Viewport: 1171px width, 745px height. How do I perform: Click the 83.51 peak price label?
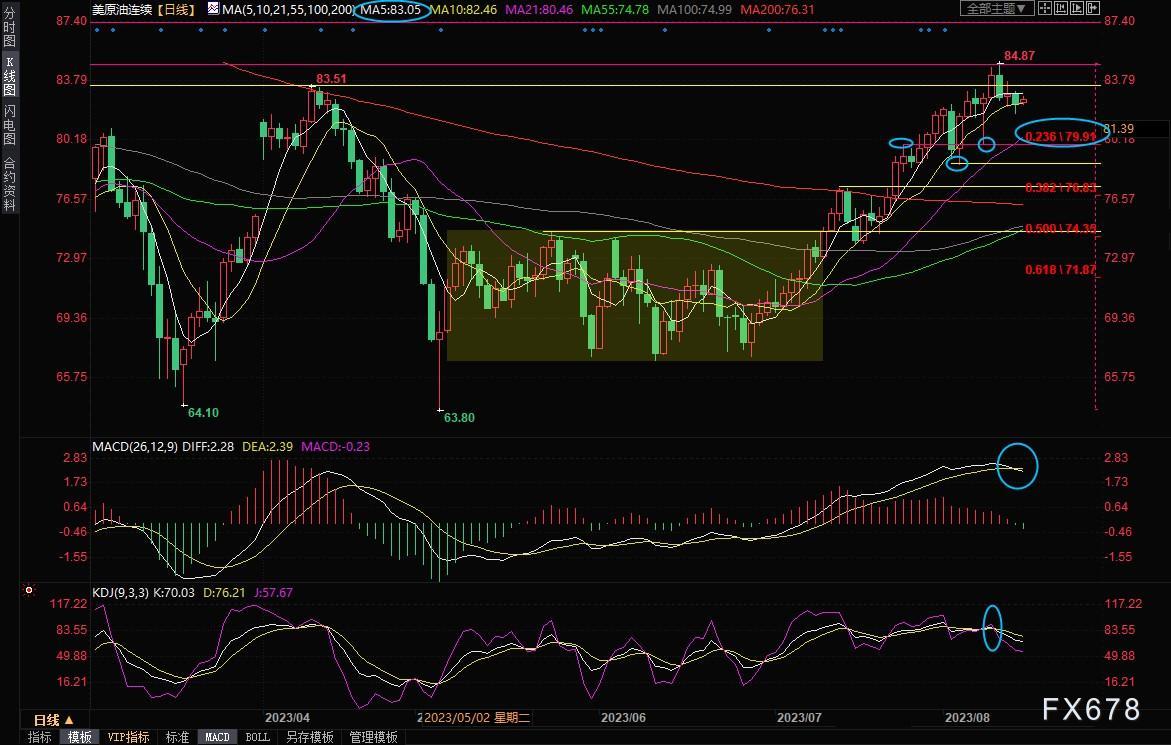click(331, 78)
